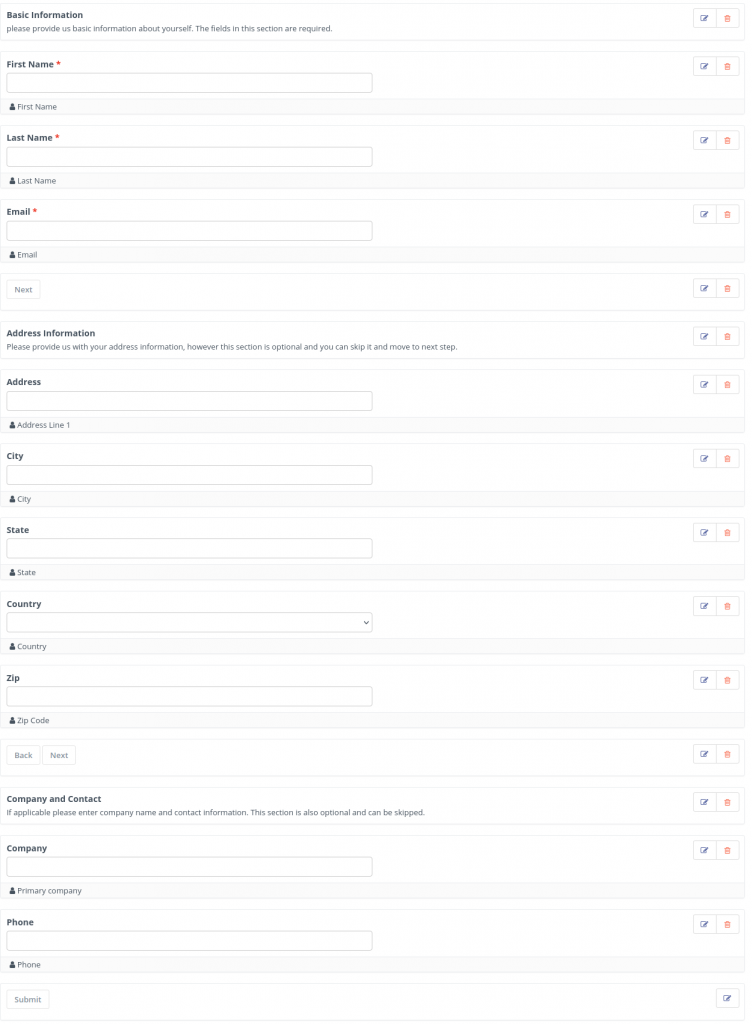
Task: Click the Submit button
Action: click(27, 999)
